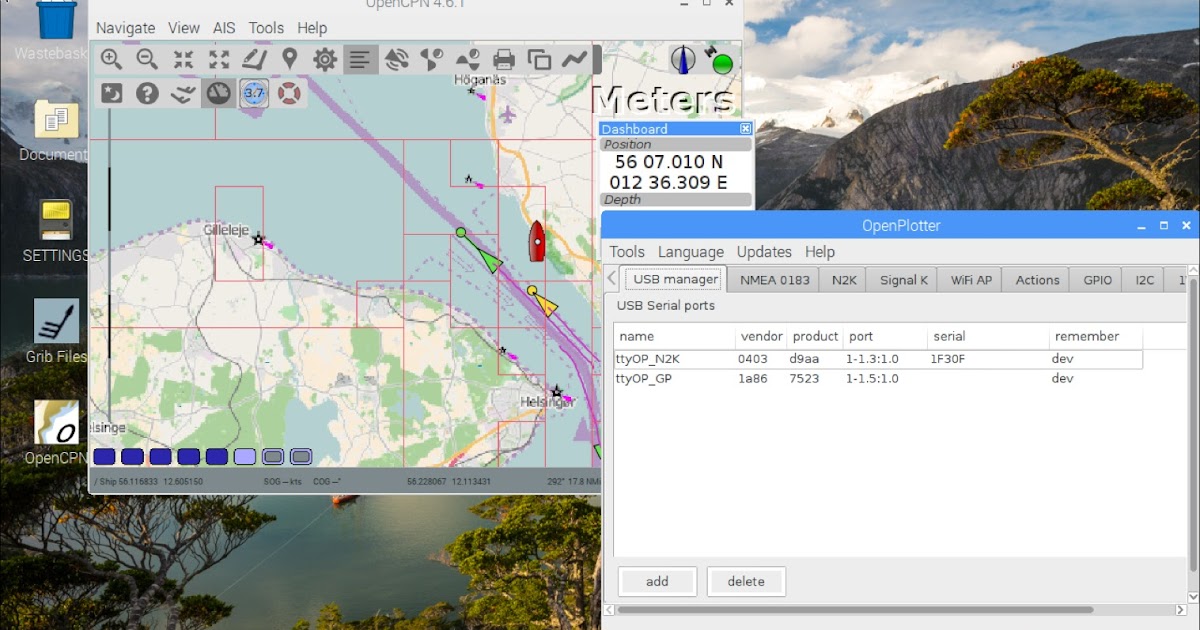The height and width of the screenshot is (630, 1200).
Task: Toggle chart quilting with the lines icon
Action: click(x=358, y=59)
